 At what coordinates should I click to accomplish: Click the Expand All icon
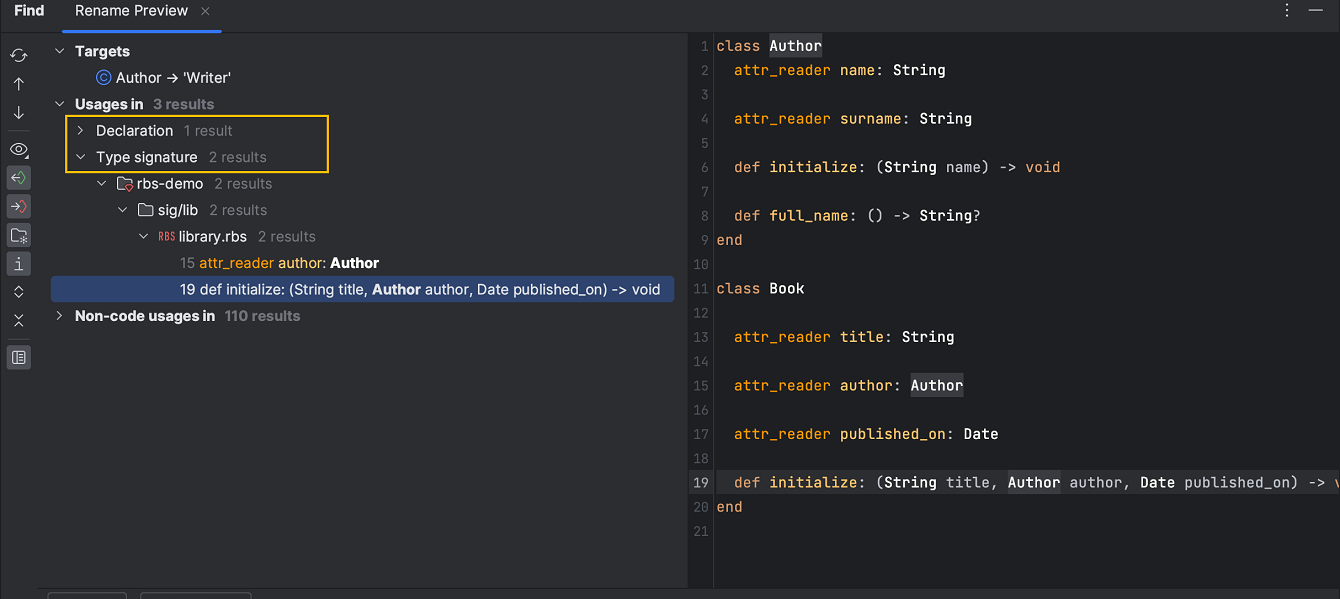pos(18,292)
